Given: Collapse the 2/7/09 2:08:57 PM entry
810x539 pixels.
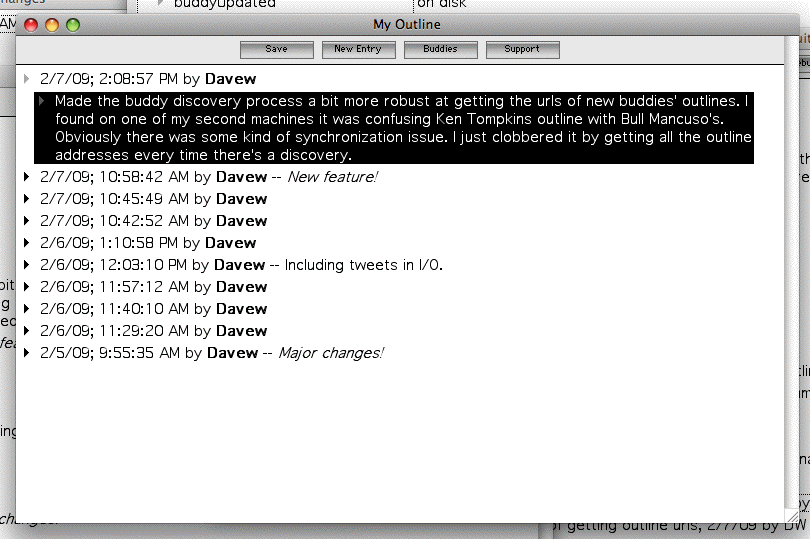Looking at the screenshot, I should (x=27, y=78).
